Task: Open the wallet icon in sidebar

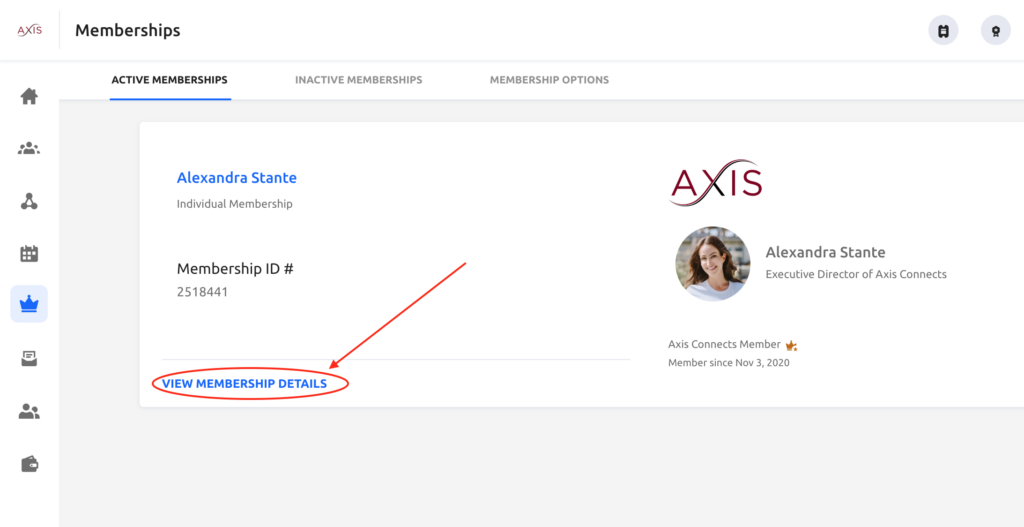Action: (29, 464)
